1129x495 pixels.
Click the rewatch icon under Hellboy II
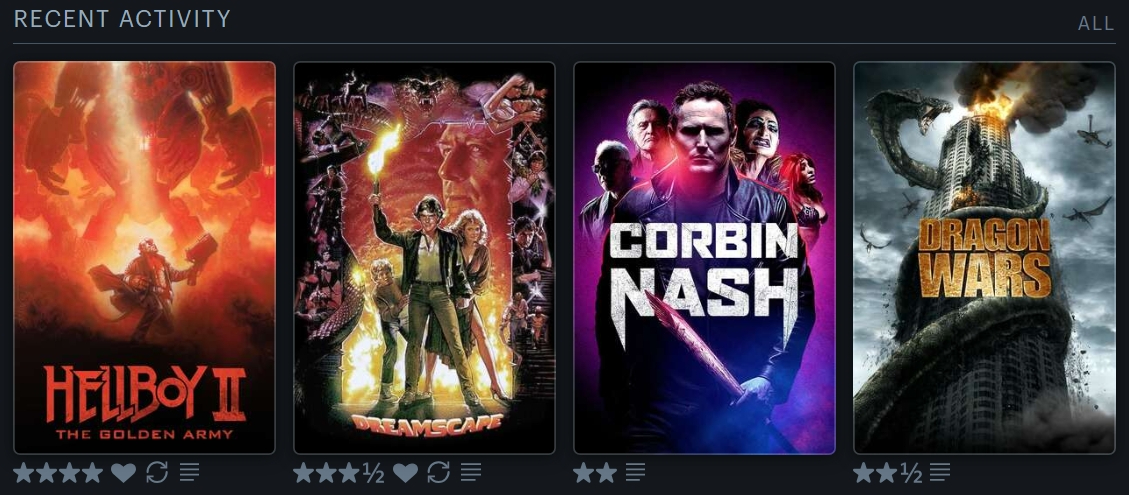[x=157, y=473]
